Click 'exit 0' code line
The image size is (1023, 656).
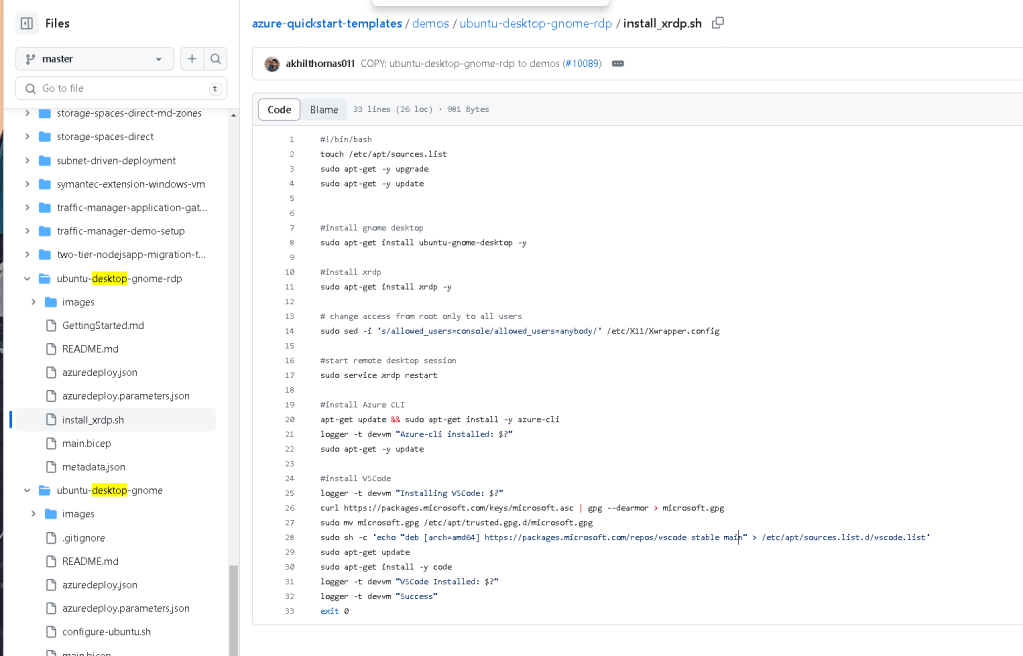pos(335,611)
